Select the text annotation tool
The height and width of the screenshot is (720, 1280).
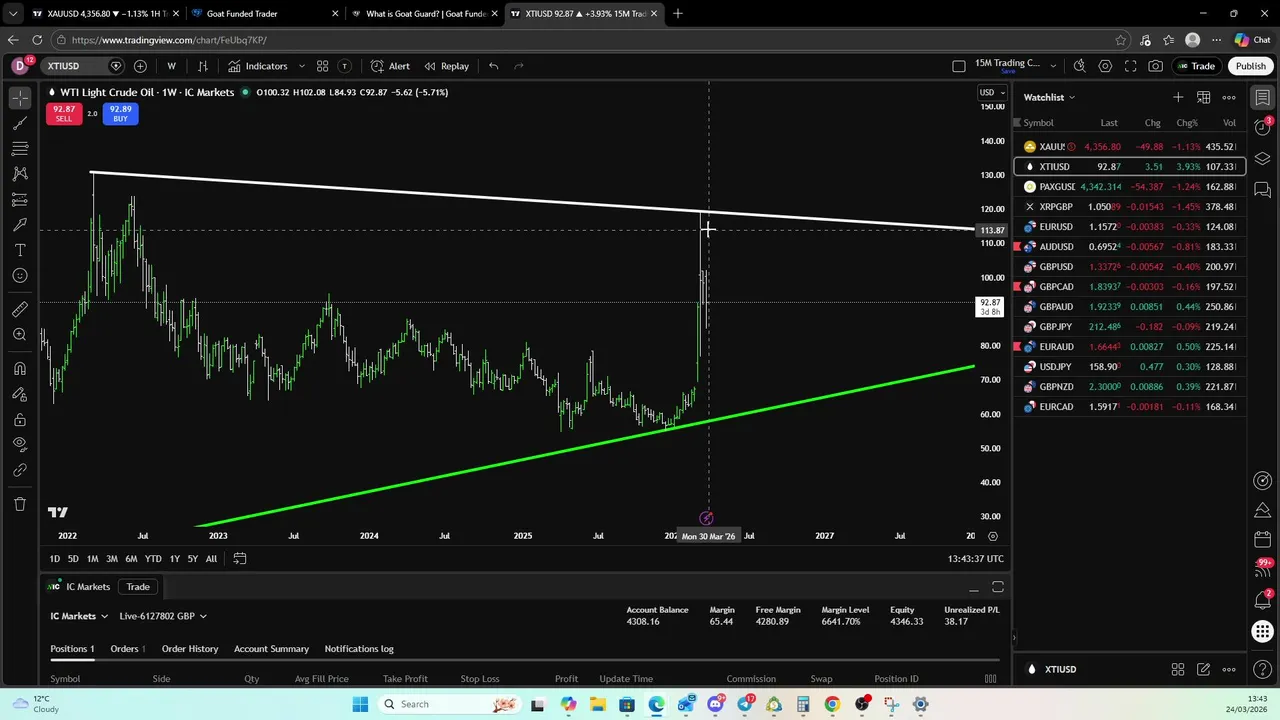(20, 250)
